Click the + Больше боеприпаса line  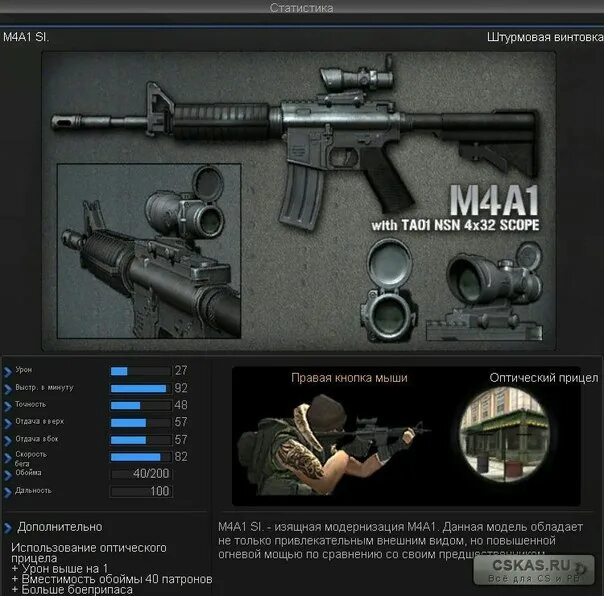[x=72, y=590]
